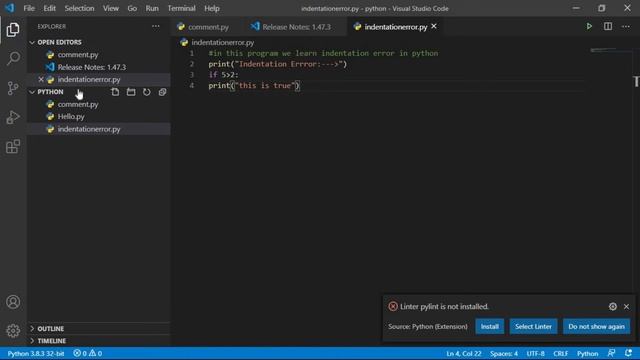Change line endings via CRLF
The width and height of the screenshot is (640, 360).
point(560,353)
